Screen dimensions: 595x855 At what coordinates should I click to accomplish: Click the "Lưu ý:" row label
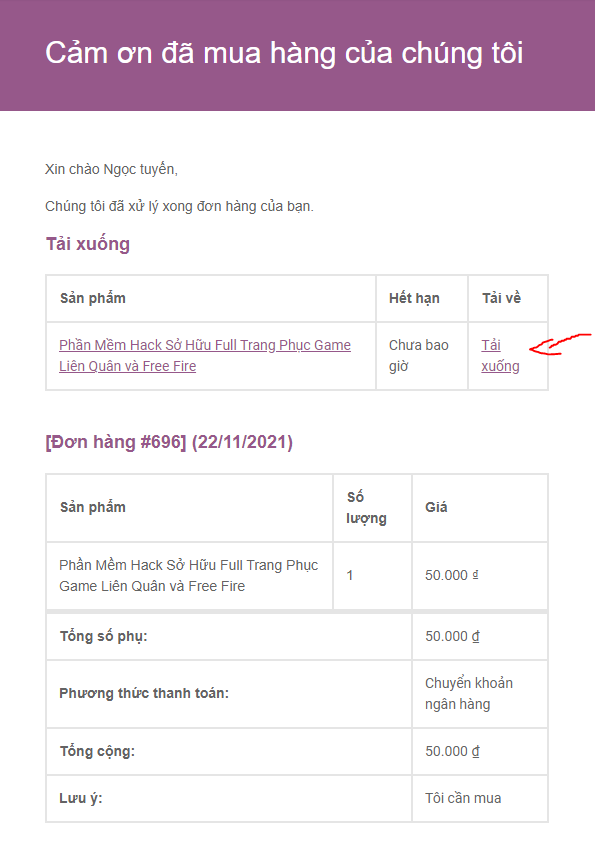click(81, 798)
